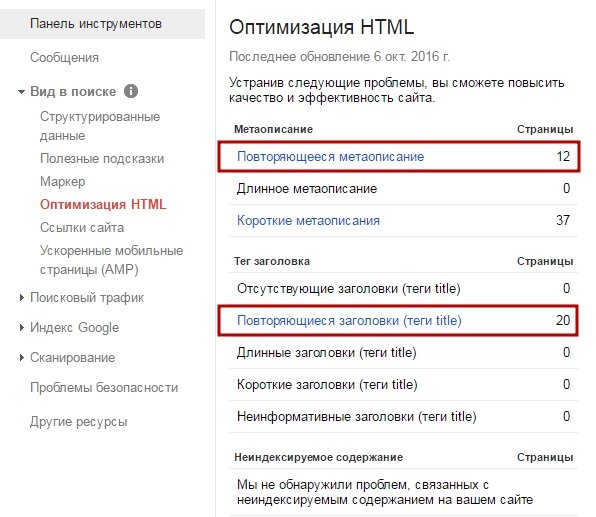Open Проблемы безопасности in the sidebar

coord(104,387)
